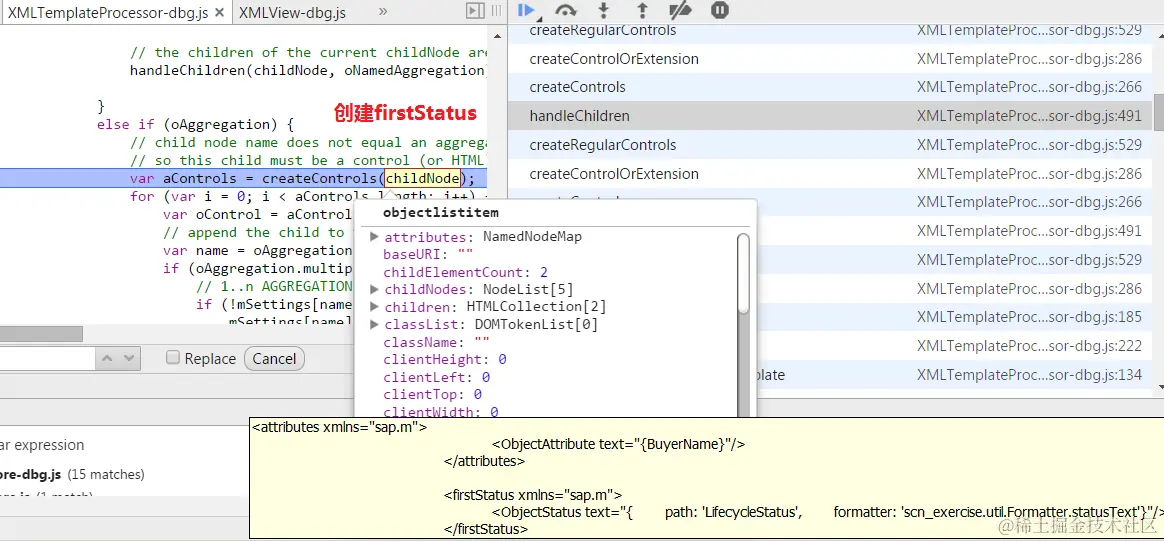
Task: Click the highlighted childNode token in code
Action: tap(422, 178)
